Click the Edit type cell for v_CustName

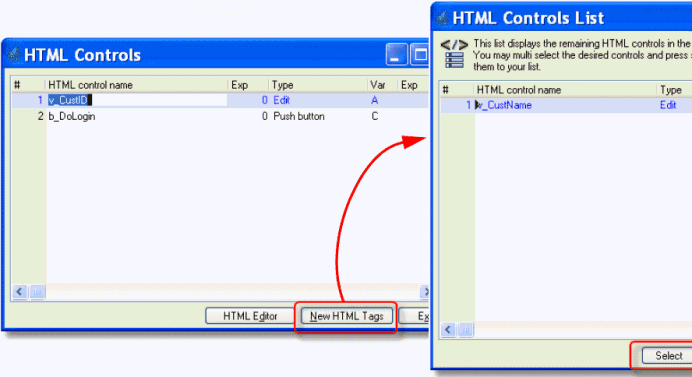[668, 105]
